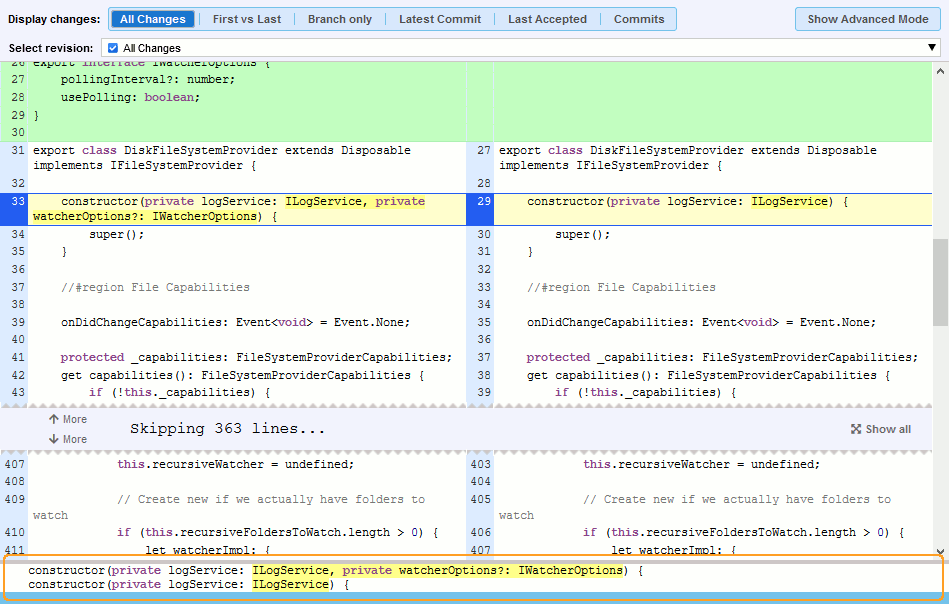Toggle the All Changes revision checkbox

tap(113, 48)
